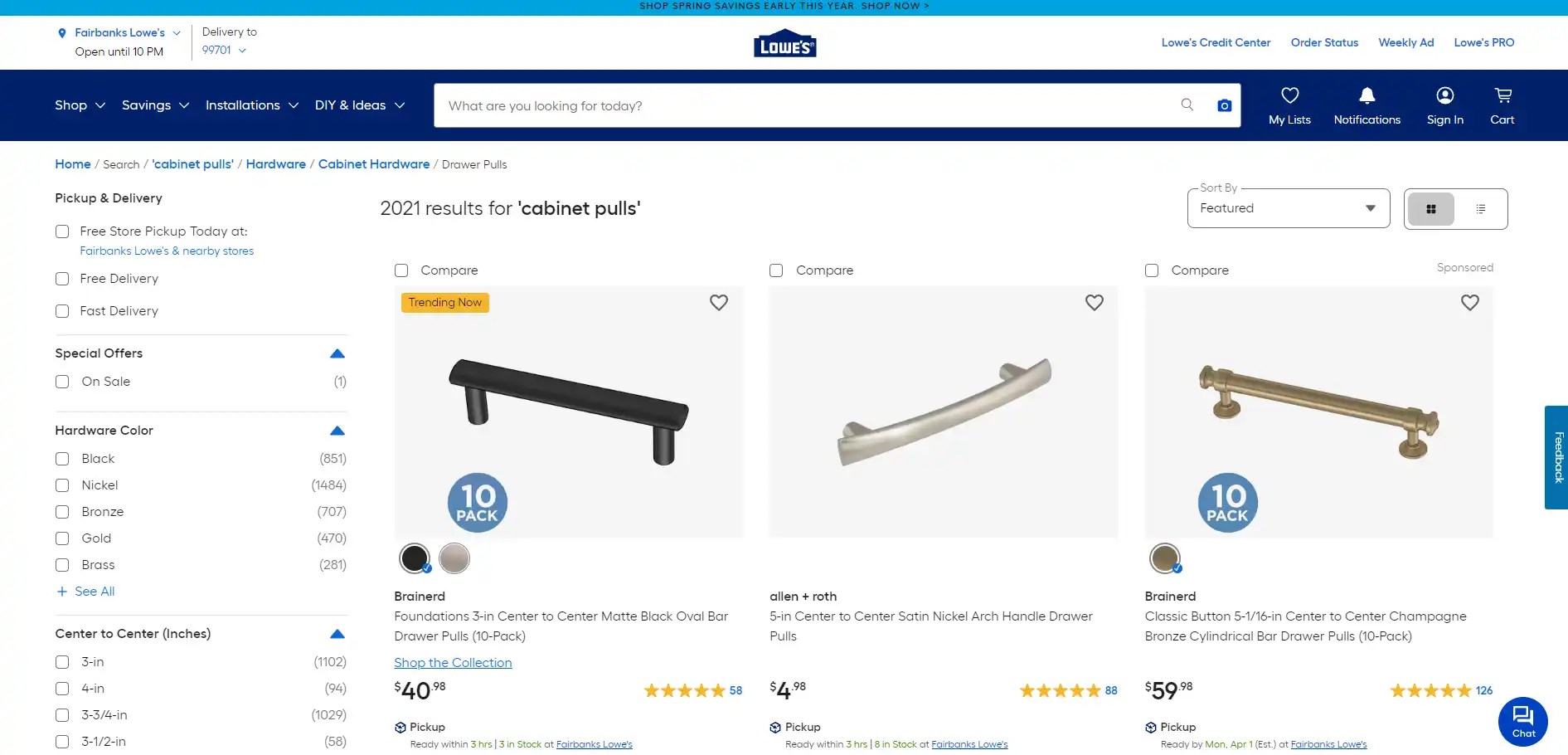Click the Shop the Collection link

coord(453,662)
